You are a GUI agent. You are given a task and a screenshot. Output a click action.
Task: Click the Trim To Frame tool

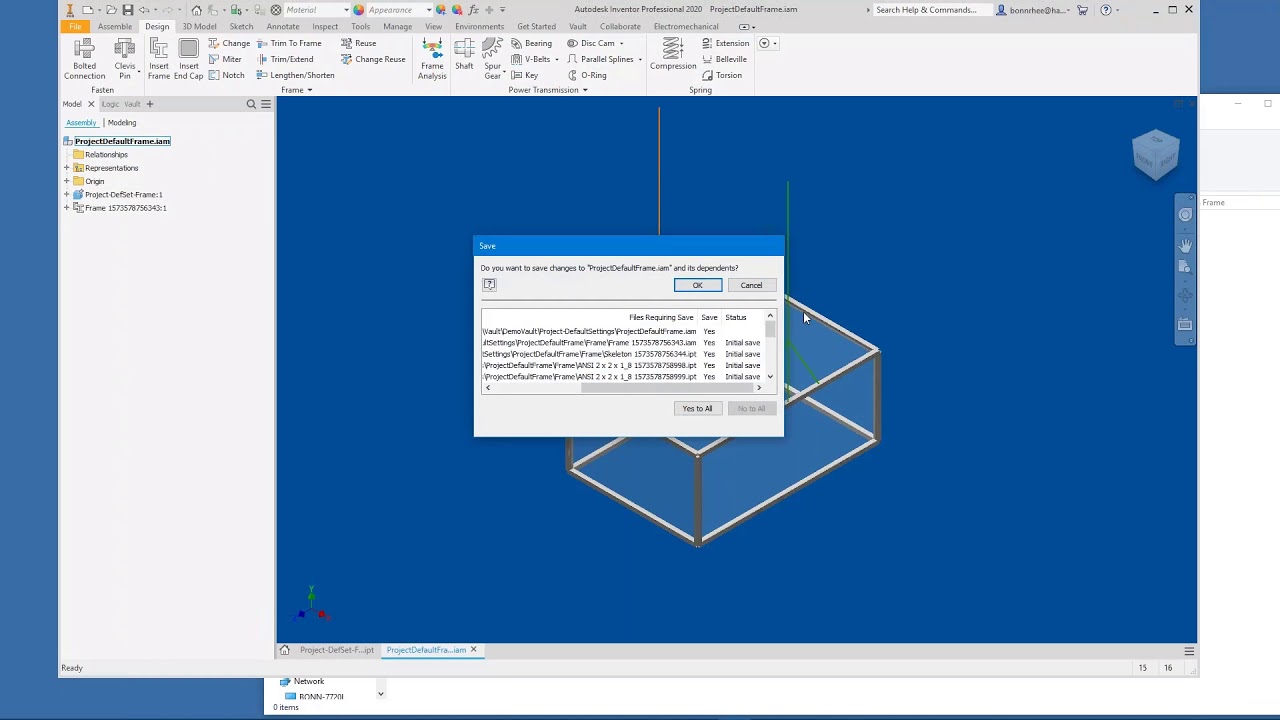click(x=288, y=43)
